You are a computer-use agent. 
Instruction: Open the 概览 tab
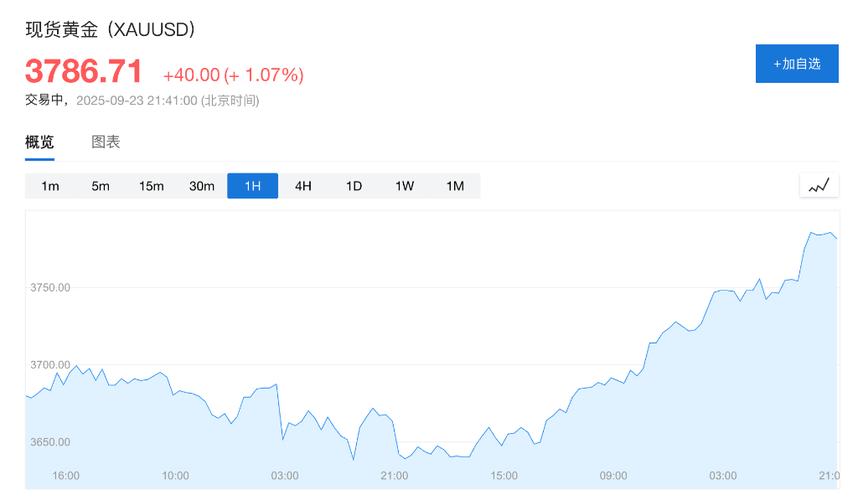pyautogui.click(x=40, y=142)
